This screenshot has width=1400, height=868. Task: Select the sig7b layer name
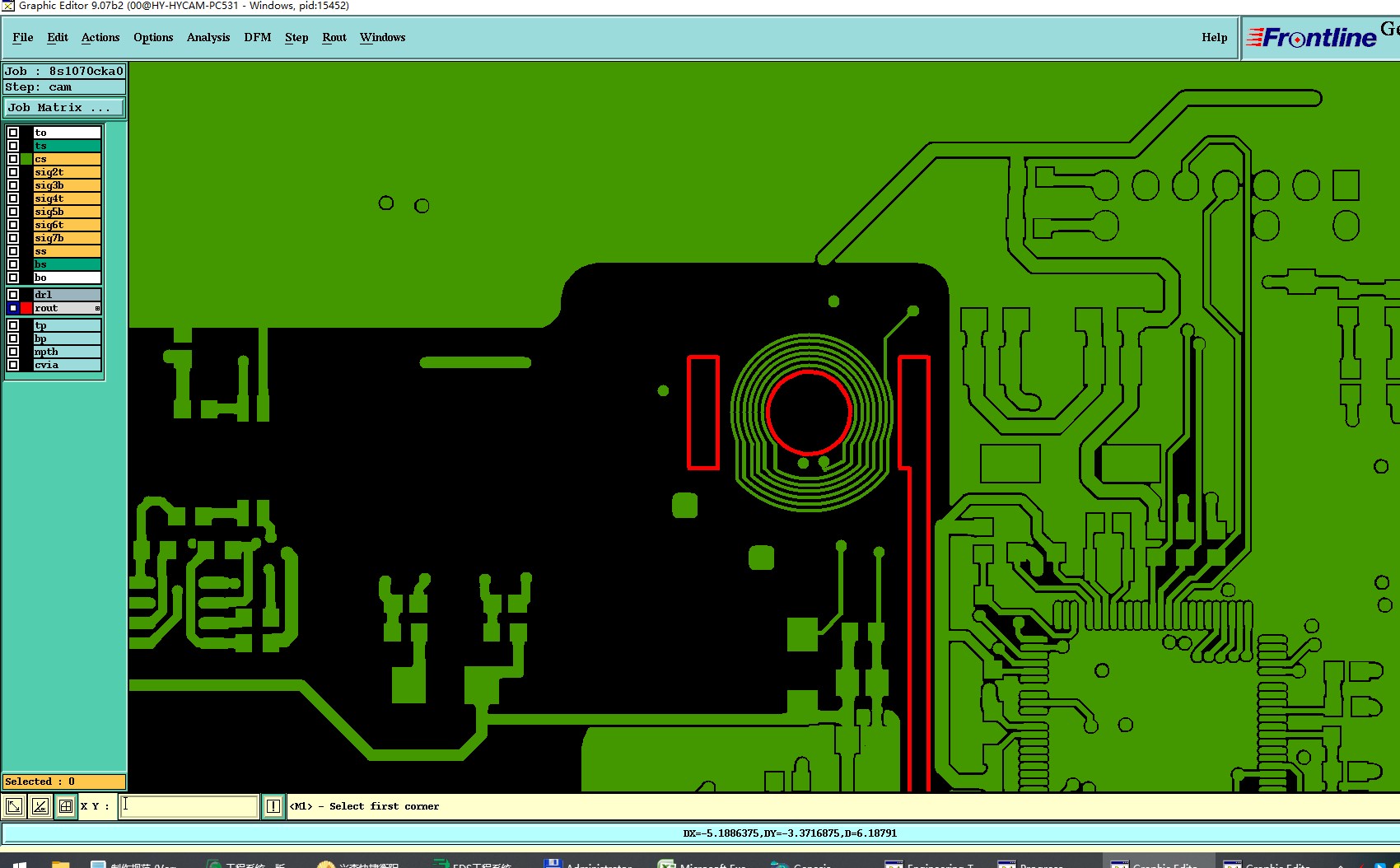pos(67,238)
